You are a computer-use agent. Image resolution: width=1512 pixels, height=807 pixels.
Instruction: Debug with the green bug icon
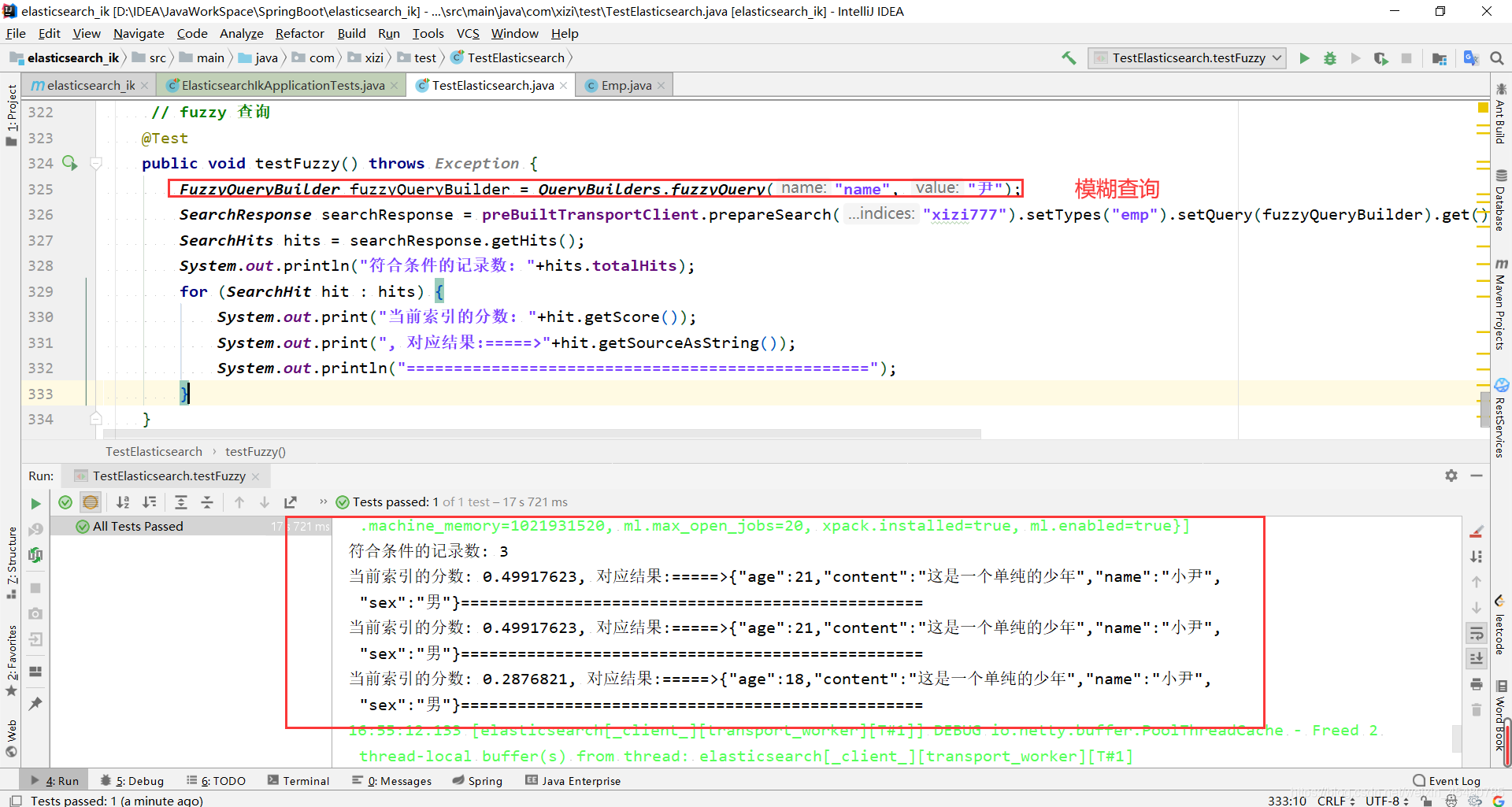click(1330, 58)
